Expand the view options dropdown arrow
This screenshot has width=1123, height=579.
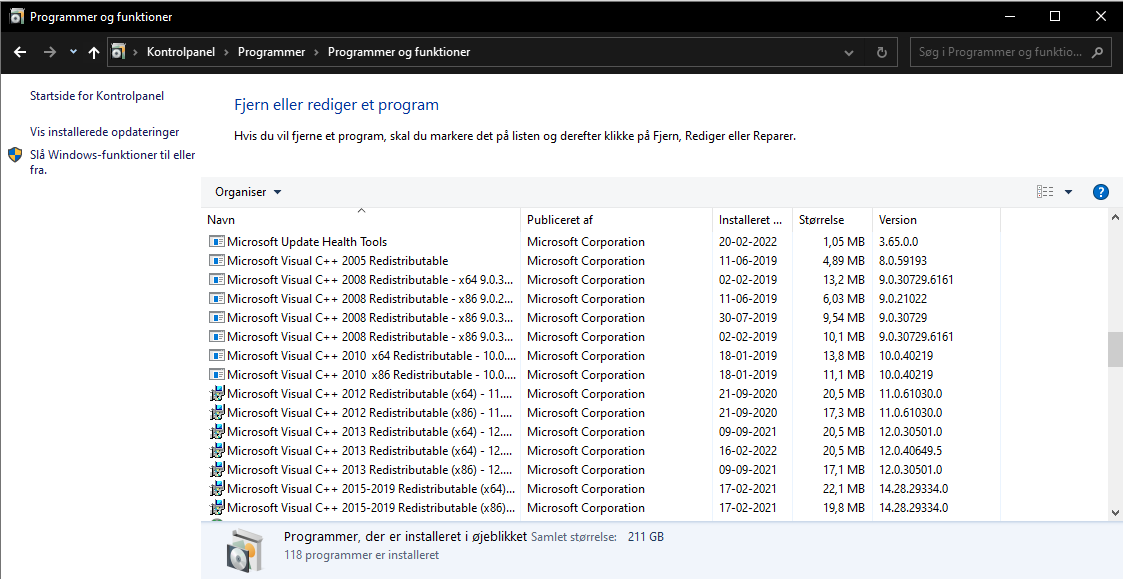(x=1068, y=192)
